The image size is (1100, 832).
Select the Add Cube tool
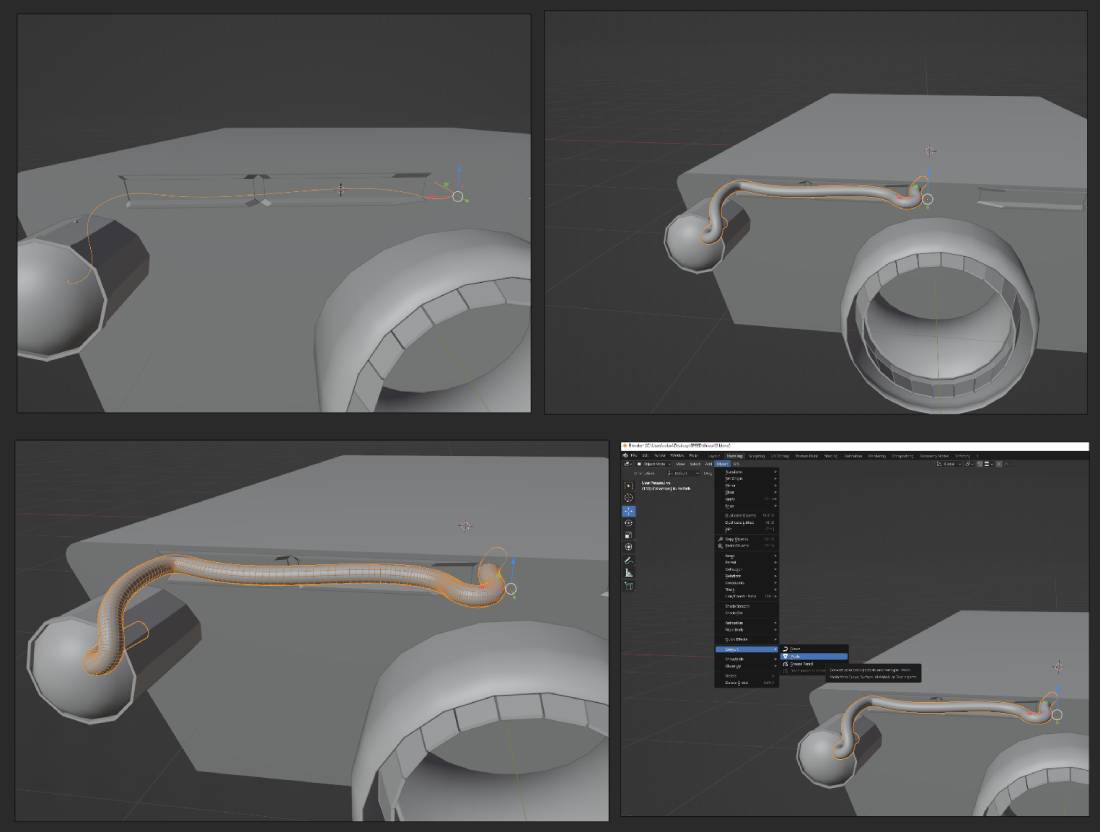[629, 586]
